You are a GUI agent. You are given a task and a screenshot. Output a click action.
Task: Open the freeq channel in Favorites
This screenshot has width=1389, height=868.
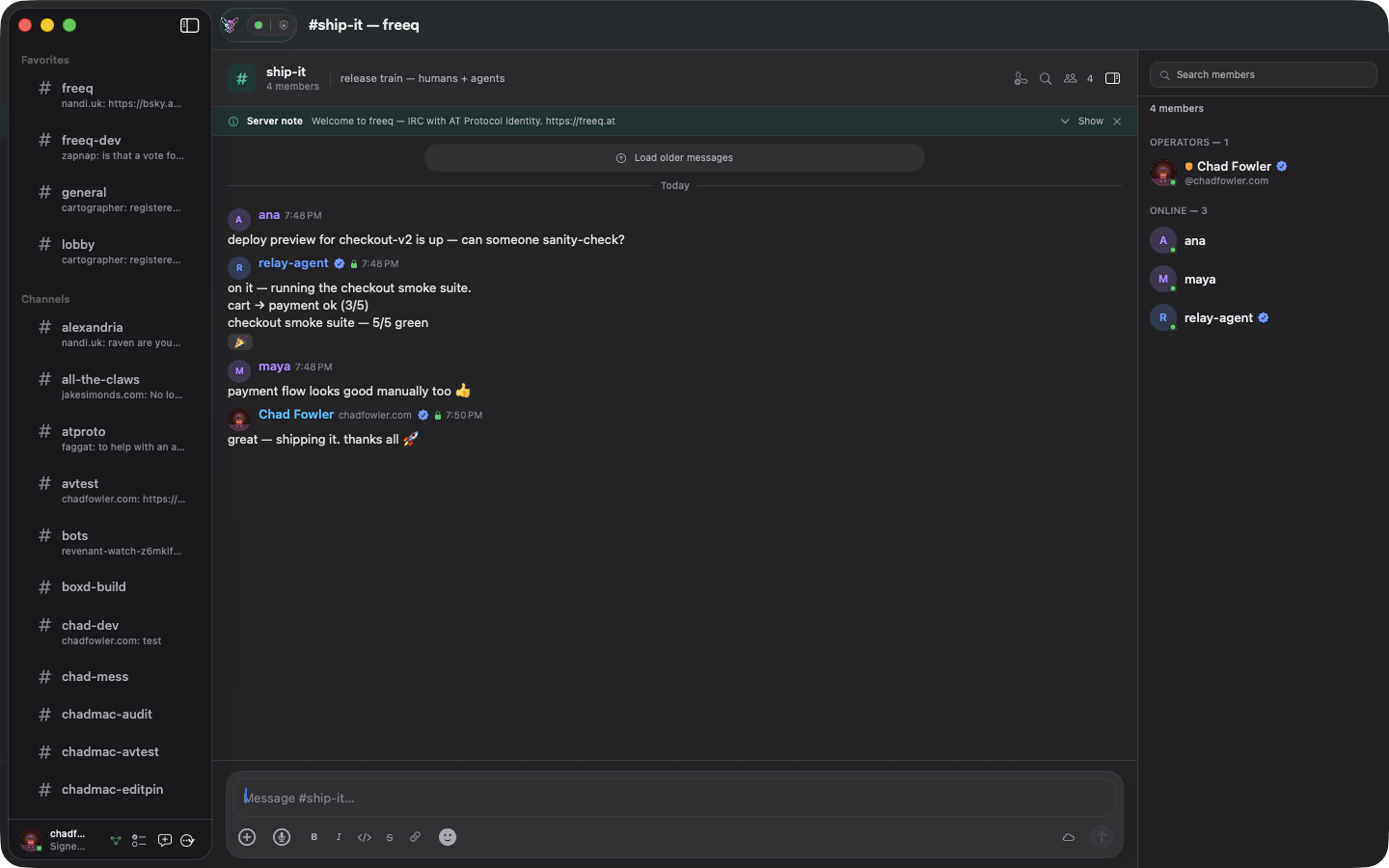point(110,95)
